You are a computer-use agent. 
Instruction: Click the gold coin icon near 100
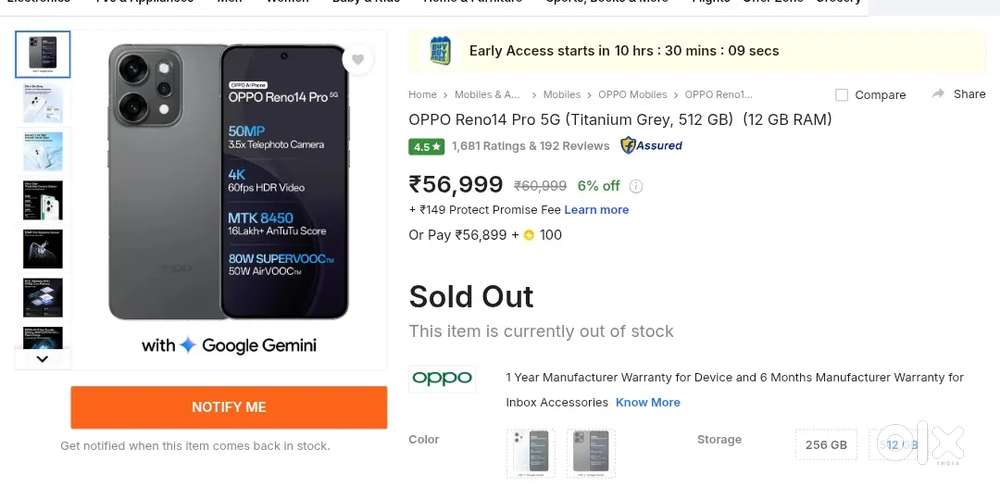[x=529, y=235]
